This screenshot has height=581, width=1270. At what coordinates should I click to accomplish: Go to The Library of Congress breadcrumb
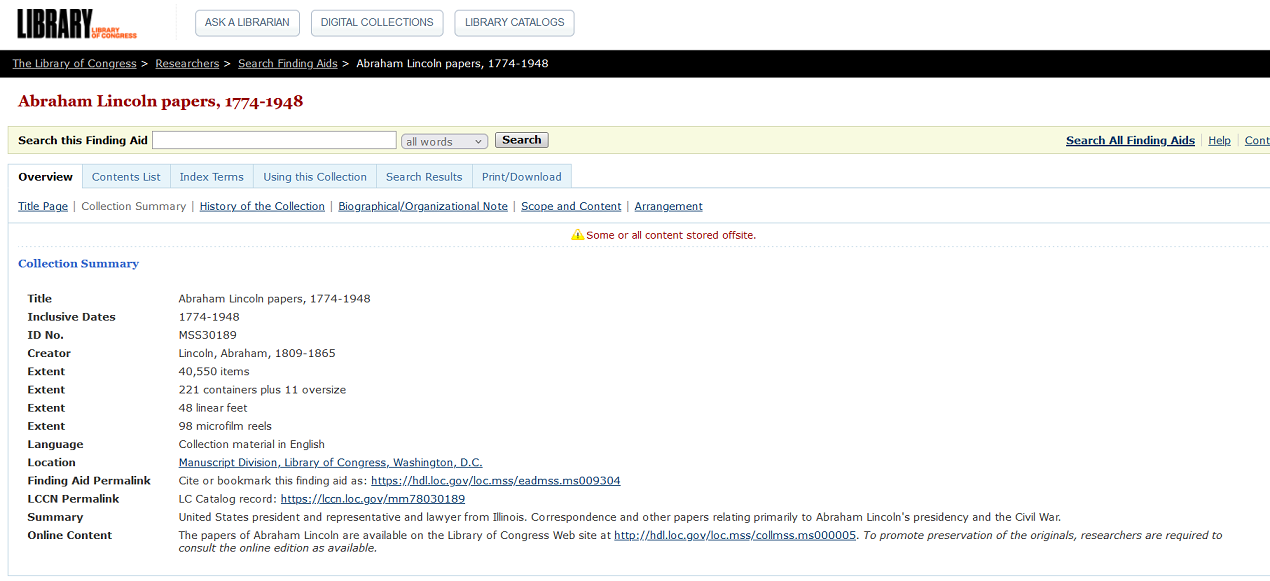pos(74,63)
